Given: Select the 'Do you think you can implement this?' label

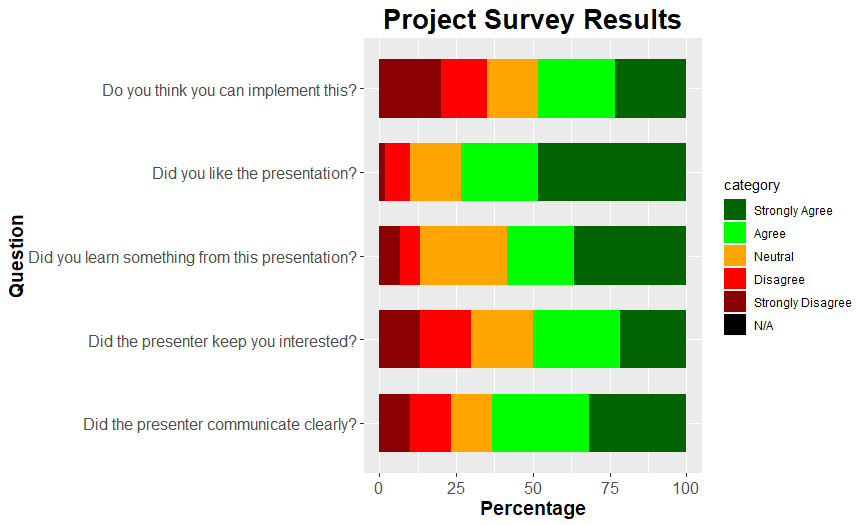Looking at the screenshot, I should point(229,90).
